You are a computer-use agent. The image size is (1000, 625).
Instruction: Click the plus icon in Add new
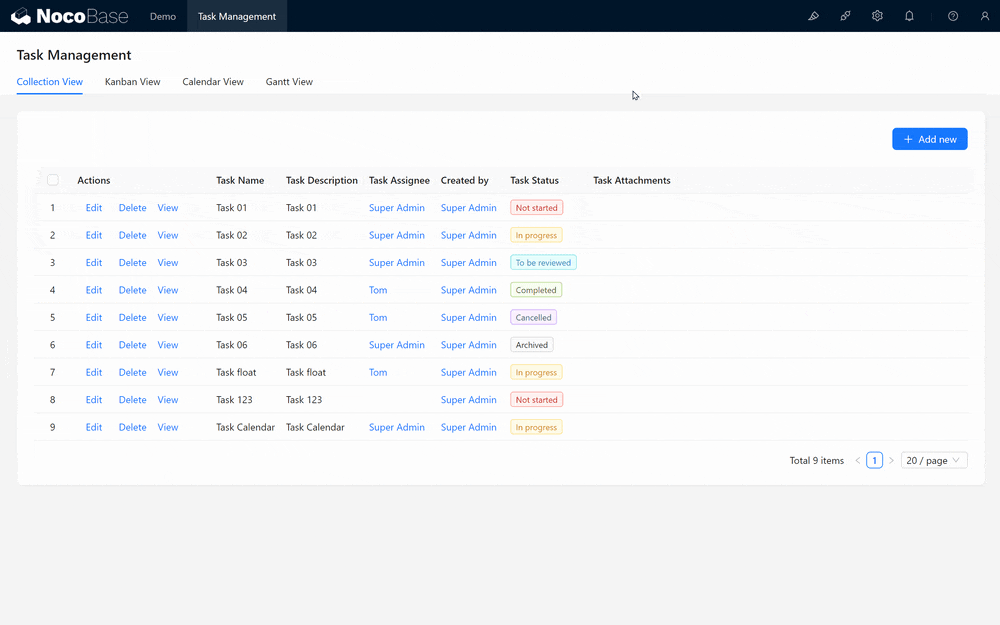pyautogui.click(x=908, y=139)
